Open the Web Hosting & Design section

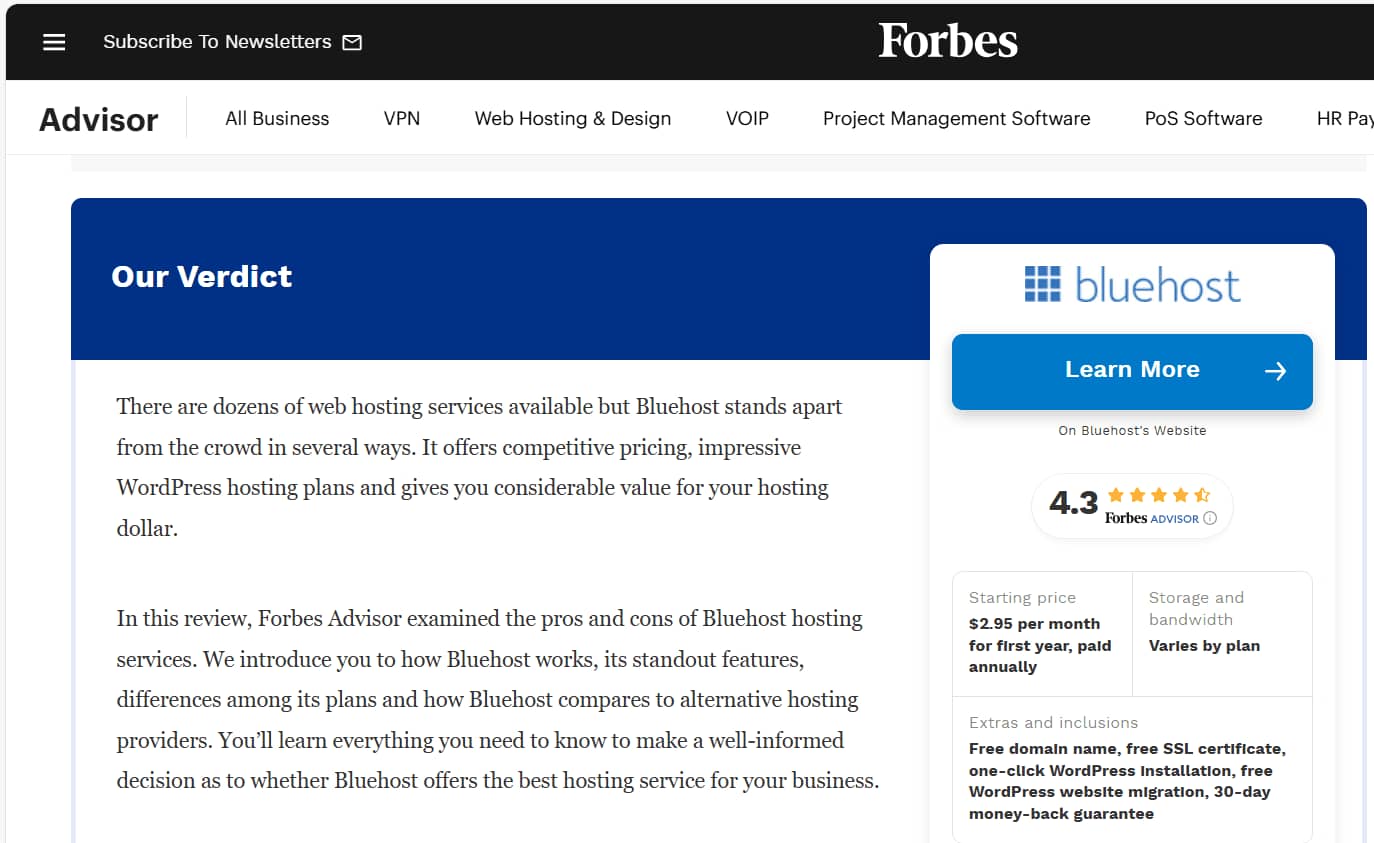tap(572, 118)
